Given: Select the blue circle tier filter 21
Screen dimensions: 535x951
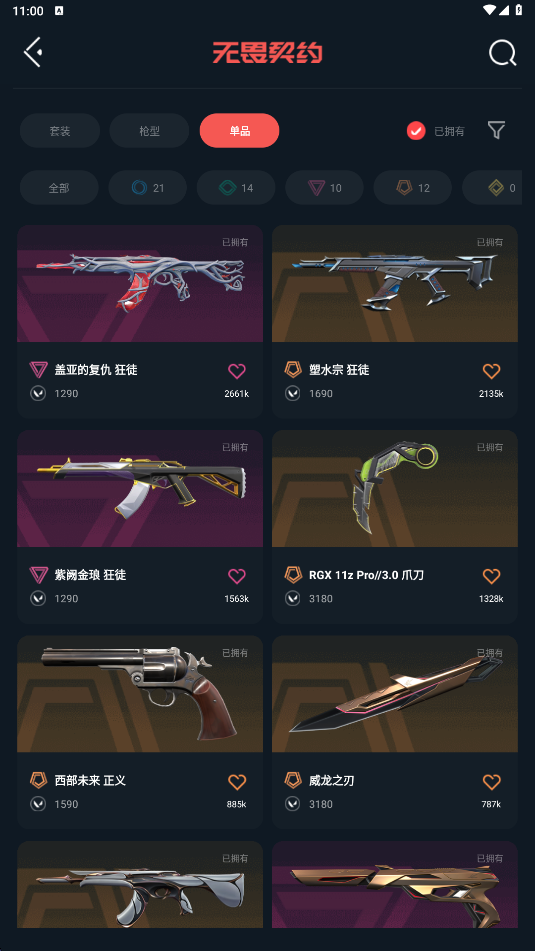Looking at the screenshot, I should (x=148, y=187).
